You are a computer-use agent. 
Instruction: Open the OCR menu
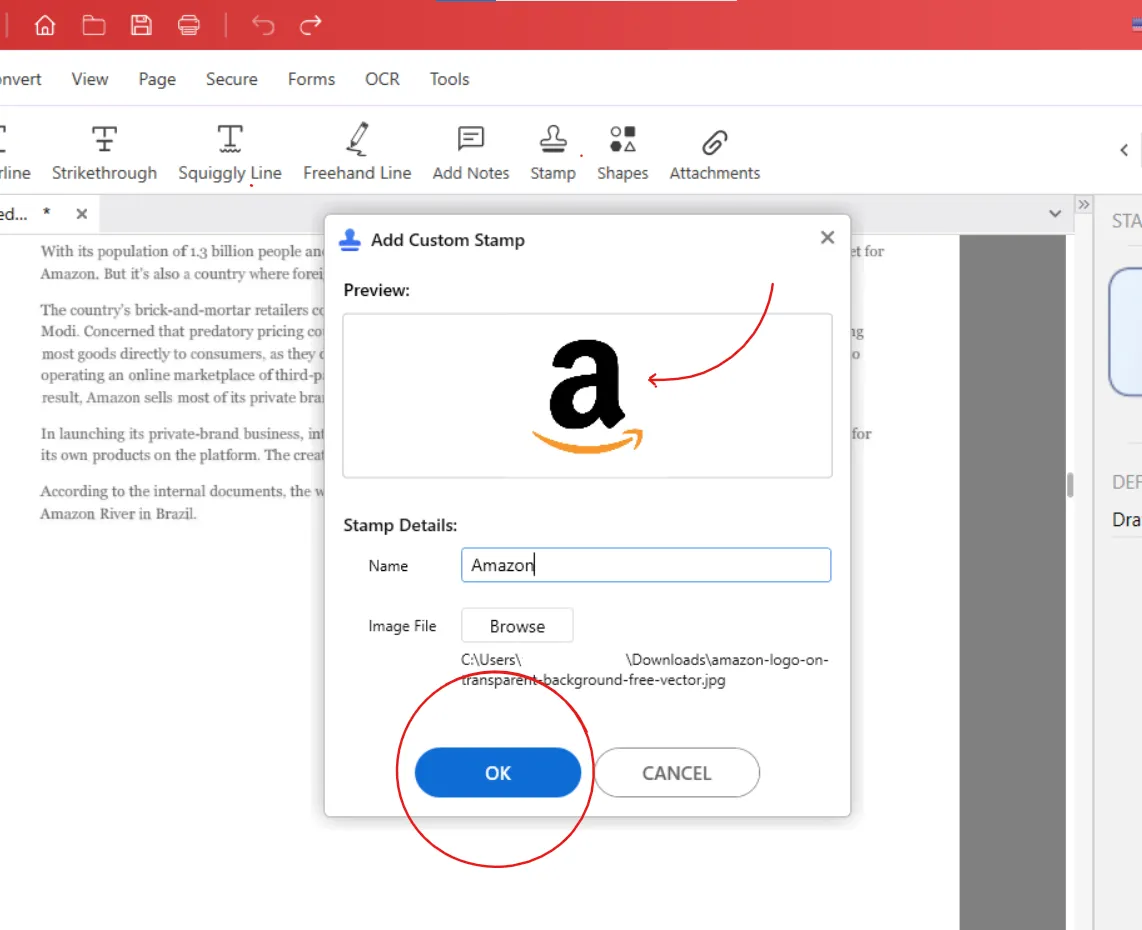point(382,79)
